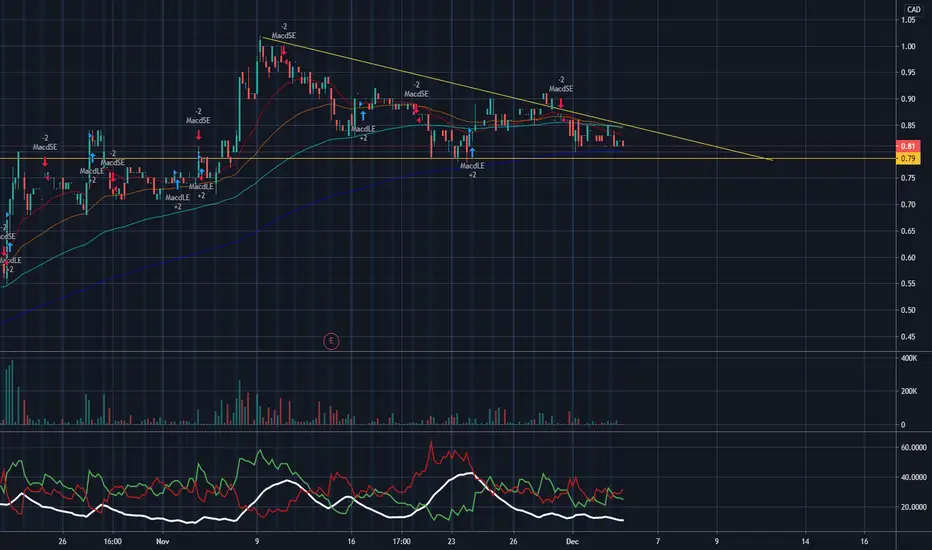932x550 pixels.
Task: Click the 0.90 price axis label
Action: point(908,99)
